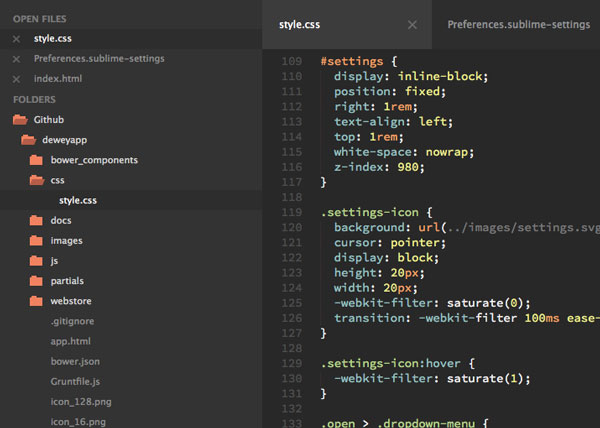Screen dimensions: 600x428
Task: Close the style.css editor tab
Action: tap(412, 25)
